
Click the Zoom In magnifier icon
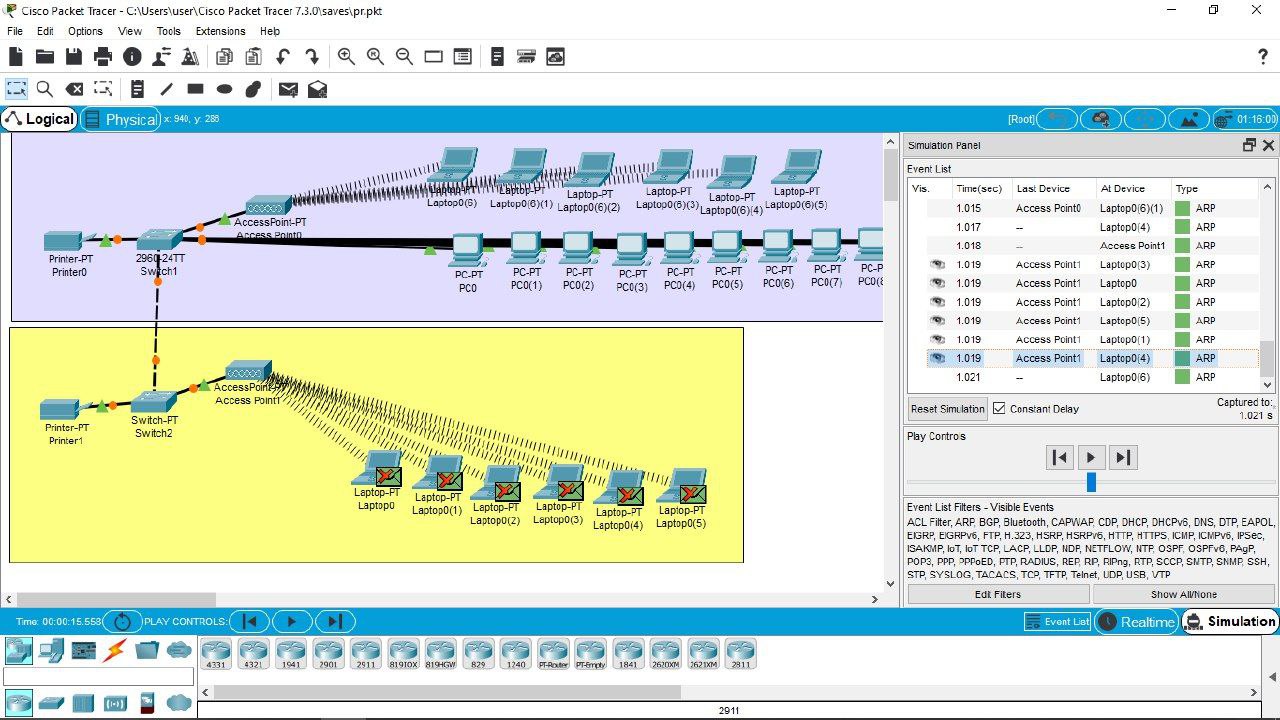tap(346, 57)
